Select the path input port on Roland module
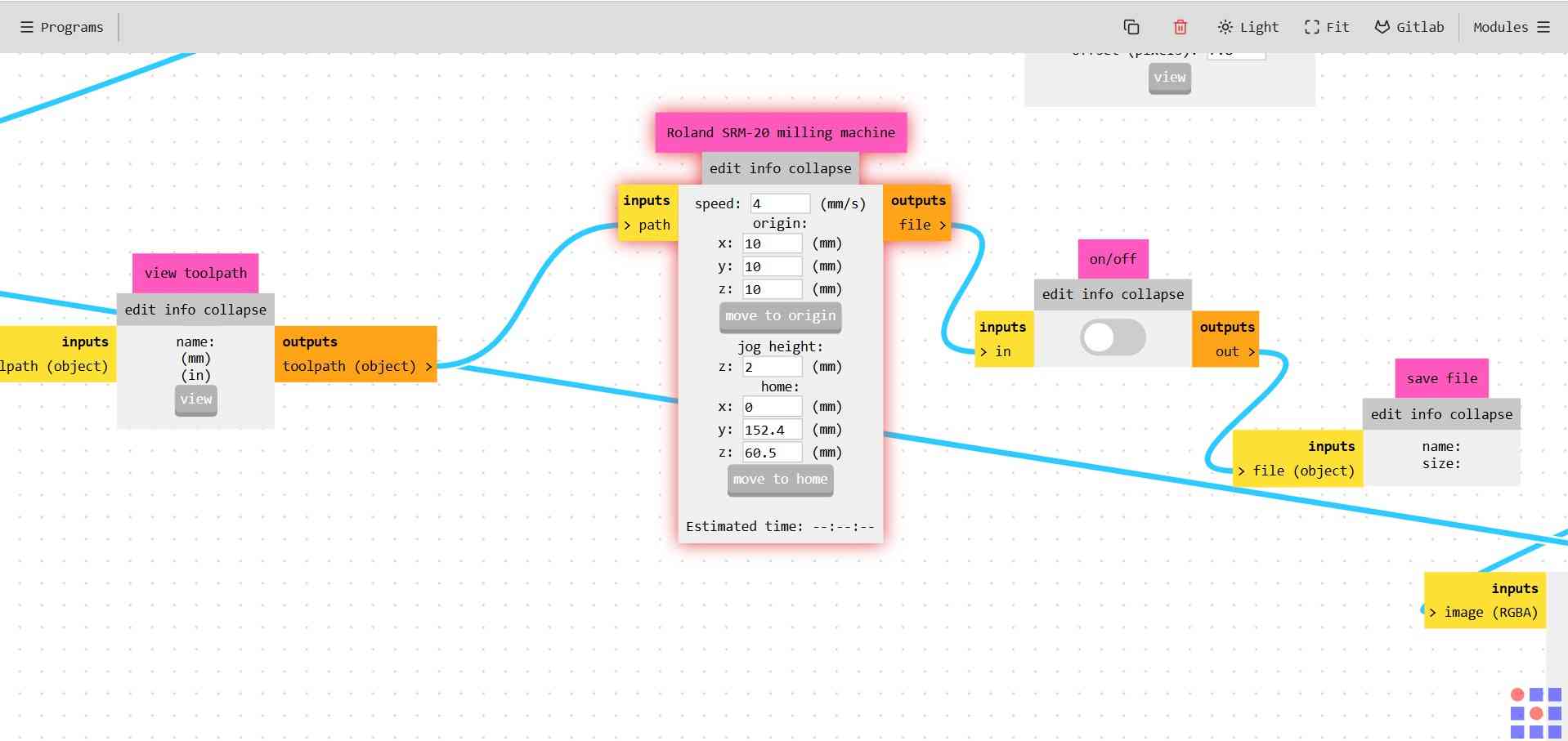Viewport: 1568px width, 741px height. (647, 225)
